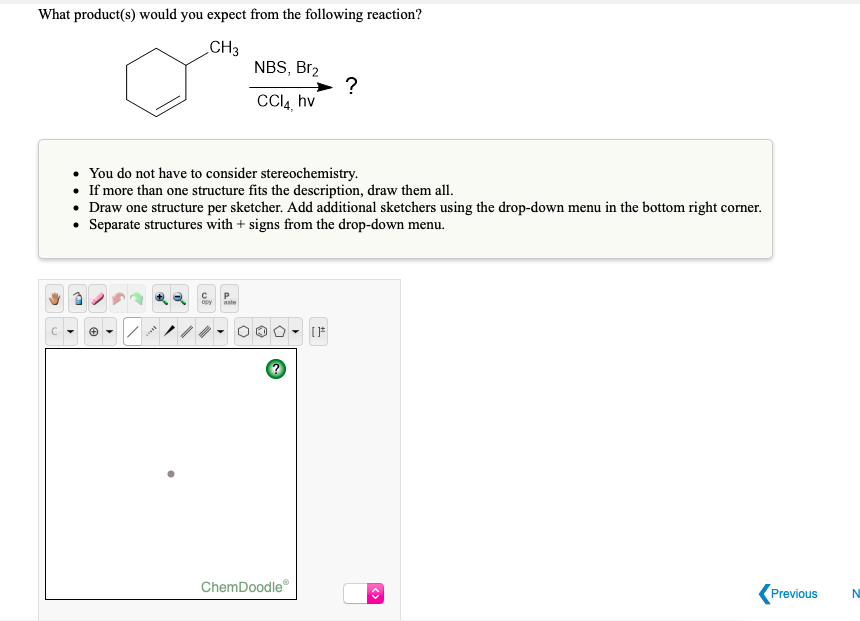Select the cyclohexane ring tool

point(245,331)
